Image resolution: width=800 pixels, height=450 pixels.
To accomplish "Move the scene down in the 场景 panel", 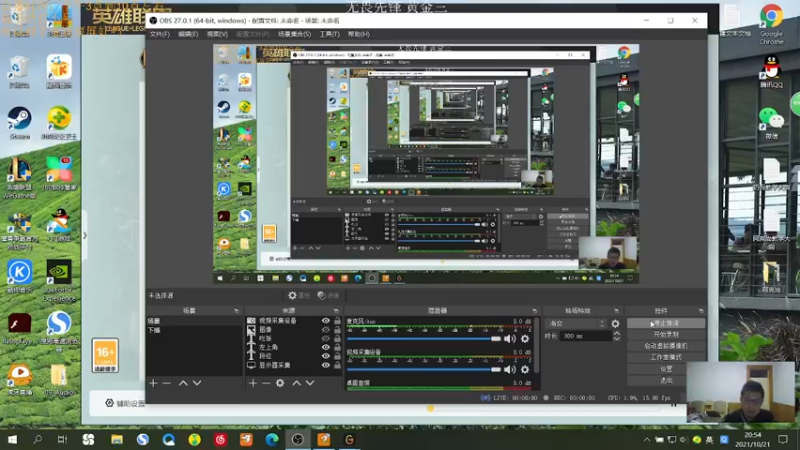I will pyautogui.click(x=197, y=383).
